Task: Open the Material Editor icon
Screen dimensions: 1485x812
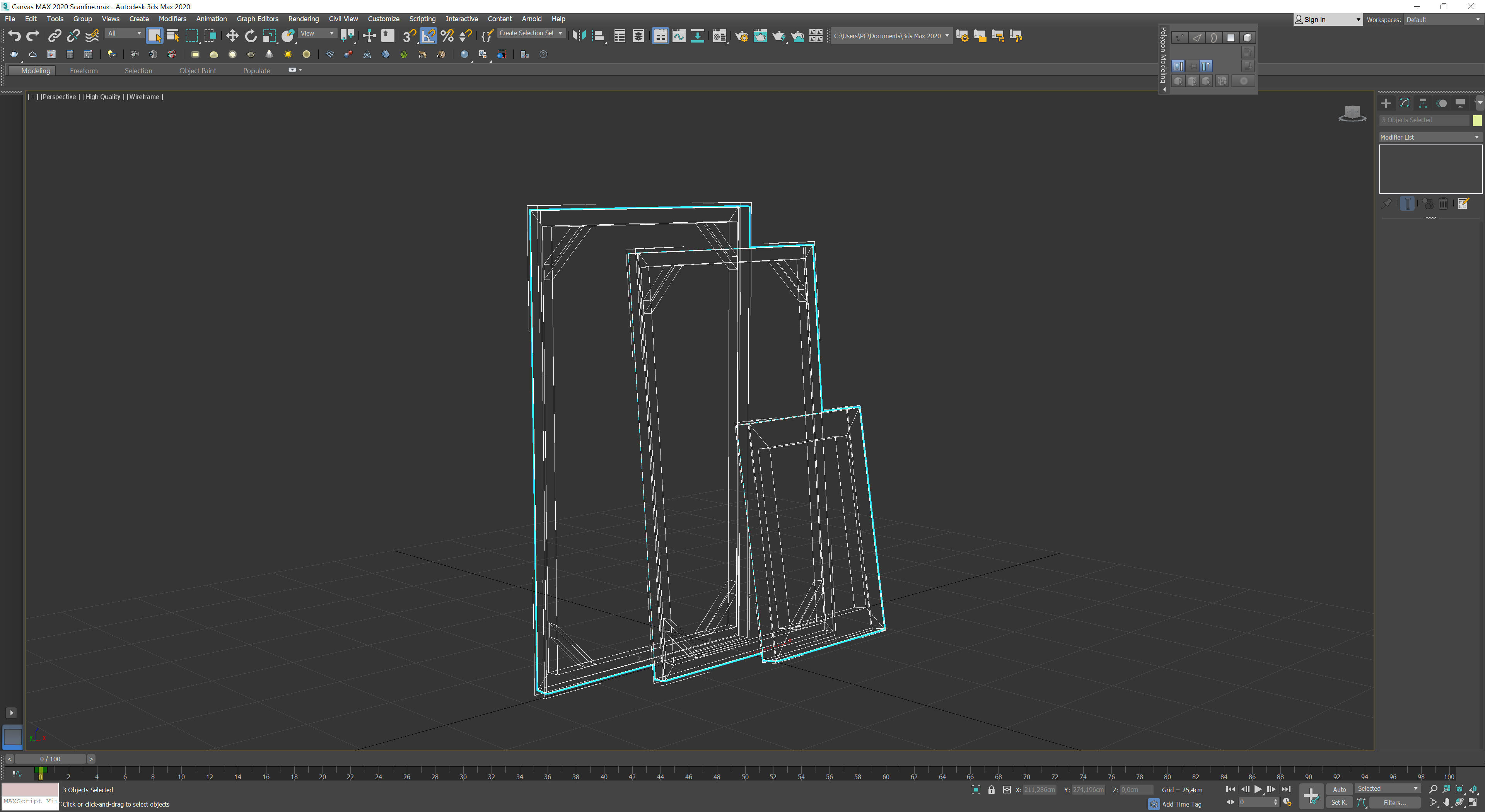Action: [x=719, y=36]
